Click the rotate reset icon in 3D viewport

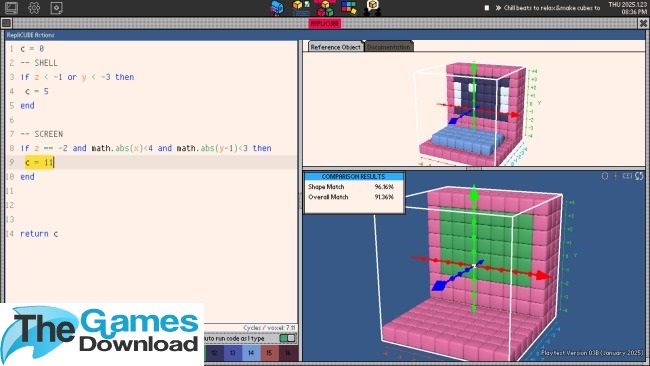(639, 176)
